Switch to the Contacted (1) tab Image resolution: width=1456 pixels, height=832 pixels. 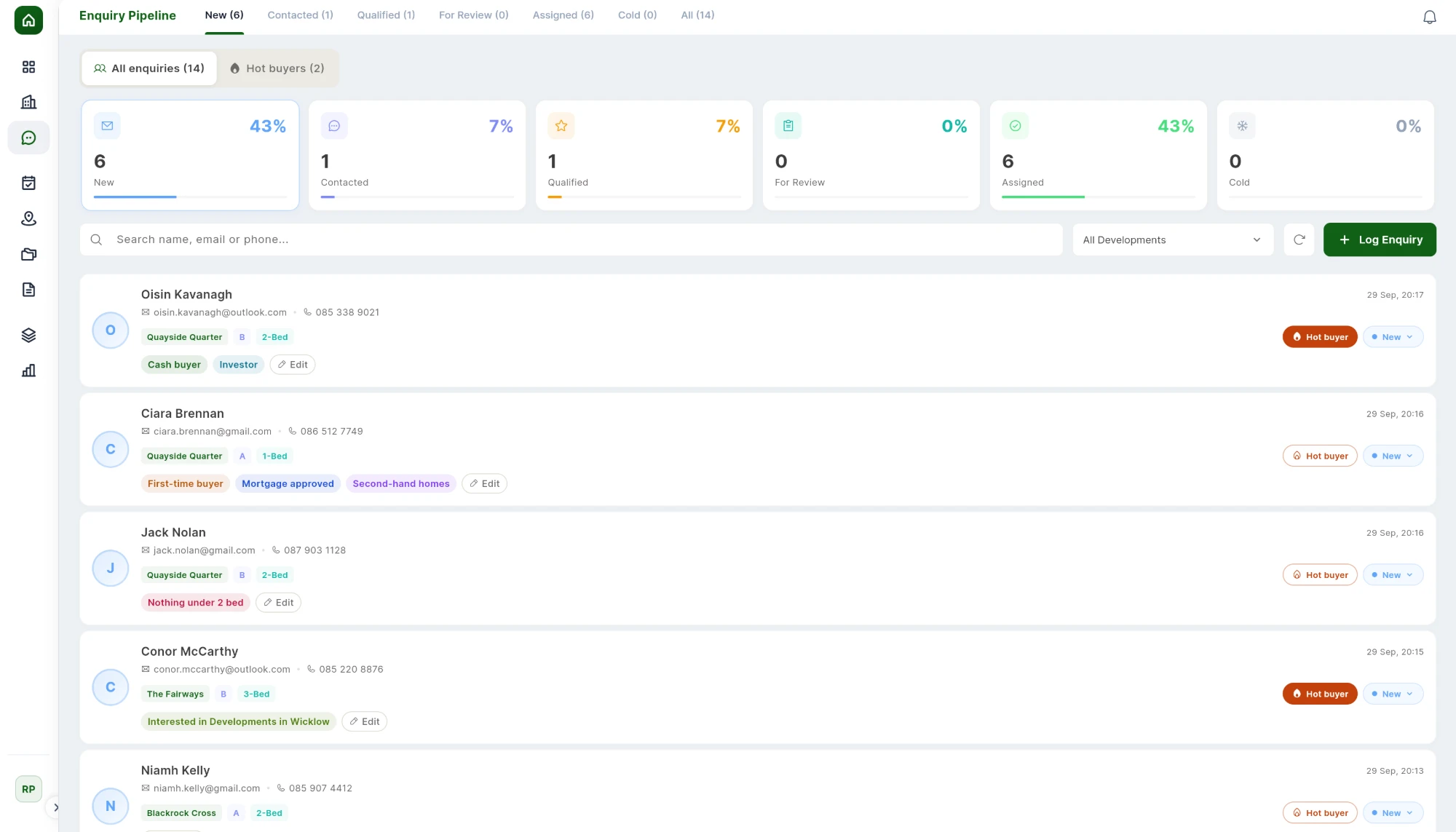tap(300, 15)
